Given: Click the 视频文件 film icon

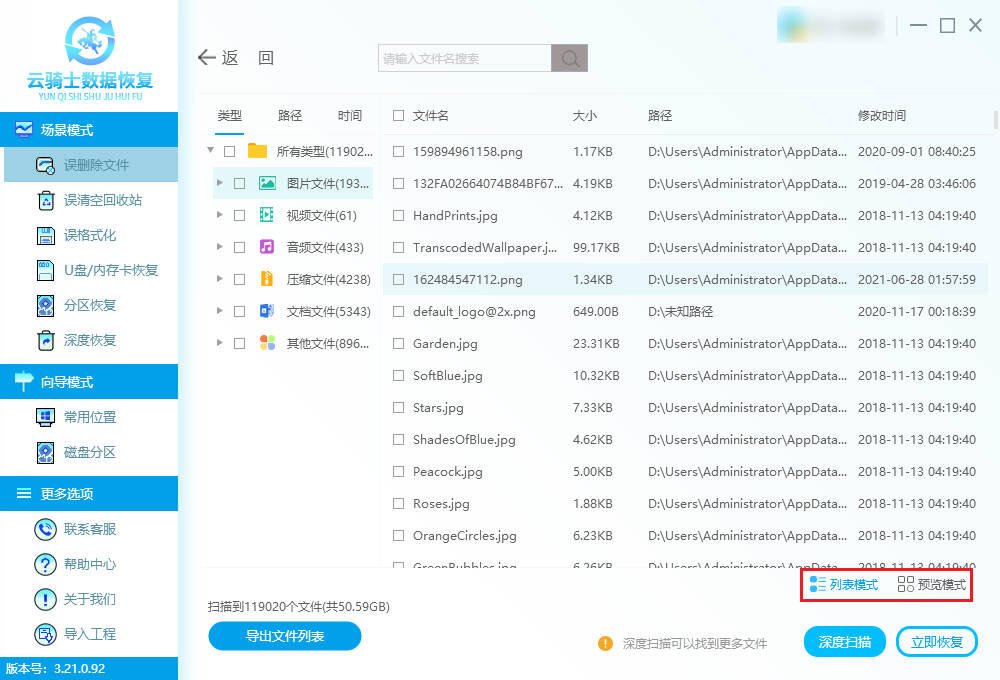Looking at the screenshot, I should pyautogui.click(x=267, y=215).
